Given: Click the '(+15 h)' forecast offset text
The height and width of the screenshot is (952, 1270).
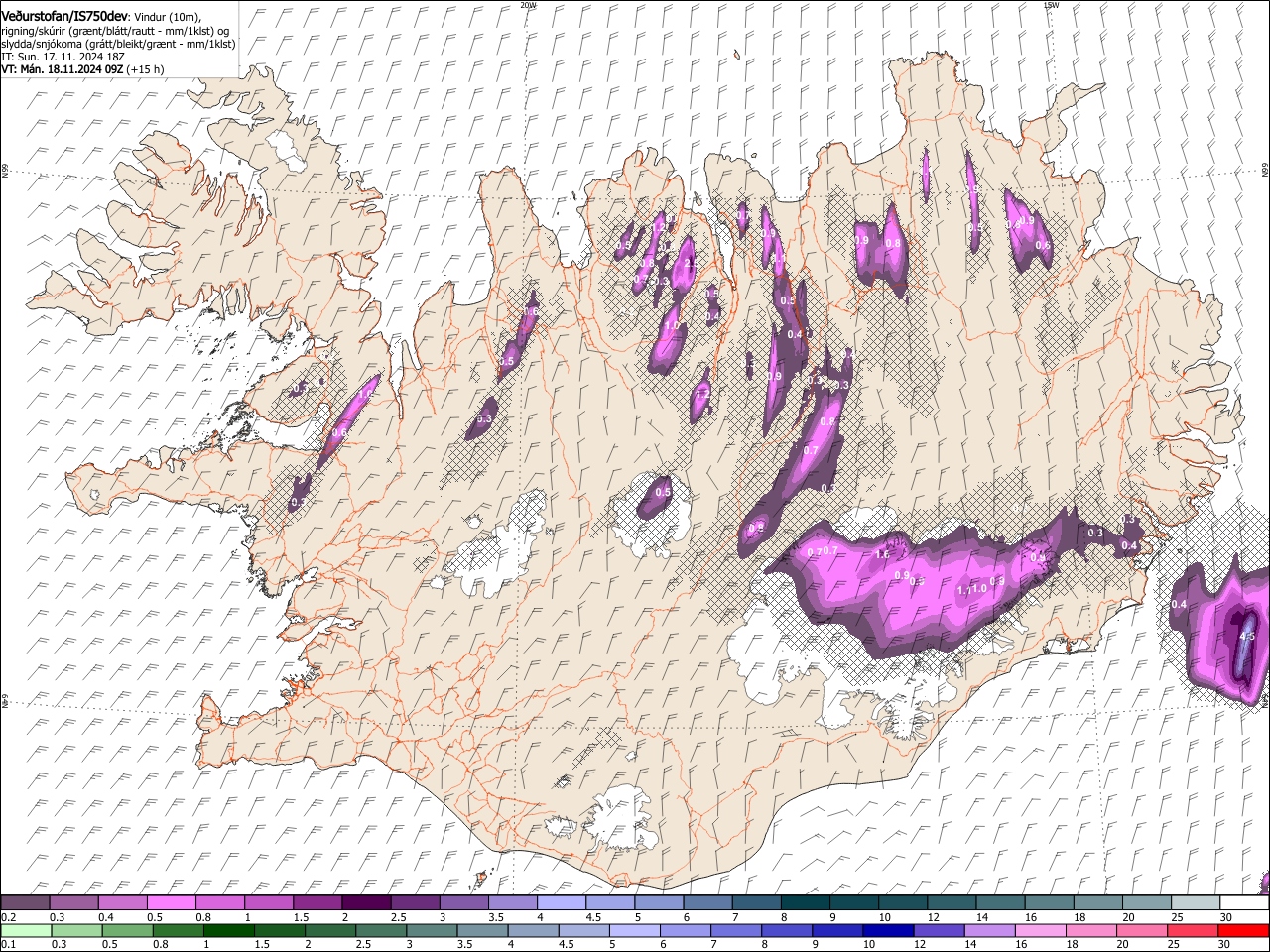Looking at the screenshot, I should (146, 70).
